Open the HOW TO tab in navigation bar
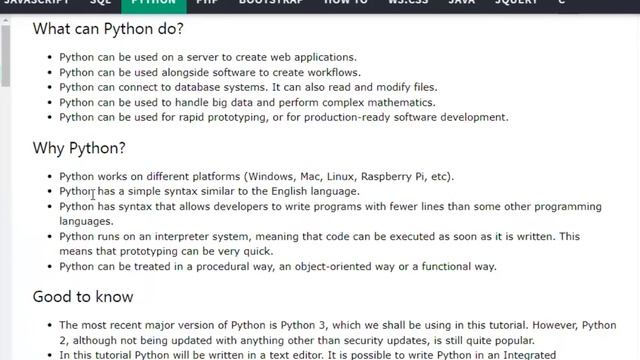The width and height of the screenshot is (640, 360). click(x=346, y=3)
